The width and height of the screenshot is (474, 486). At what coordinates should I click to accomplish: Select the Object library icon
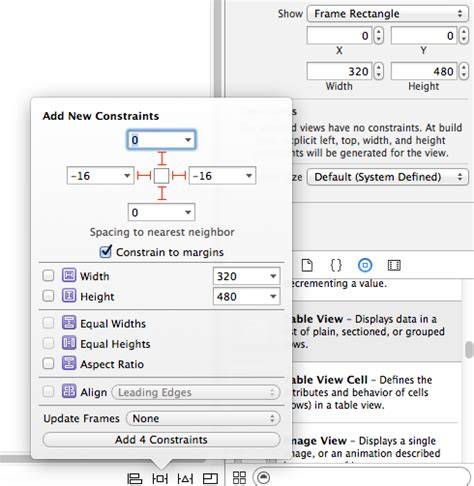pyautogui.click(x=365, y=265)
